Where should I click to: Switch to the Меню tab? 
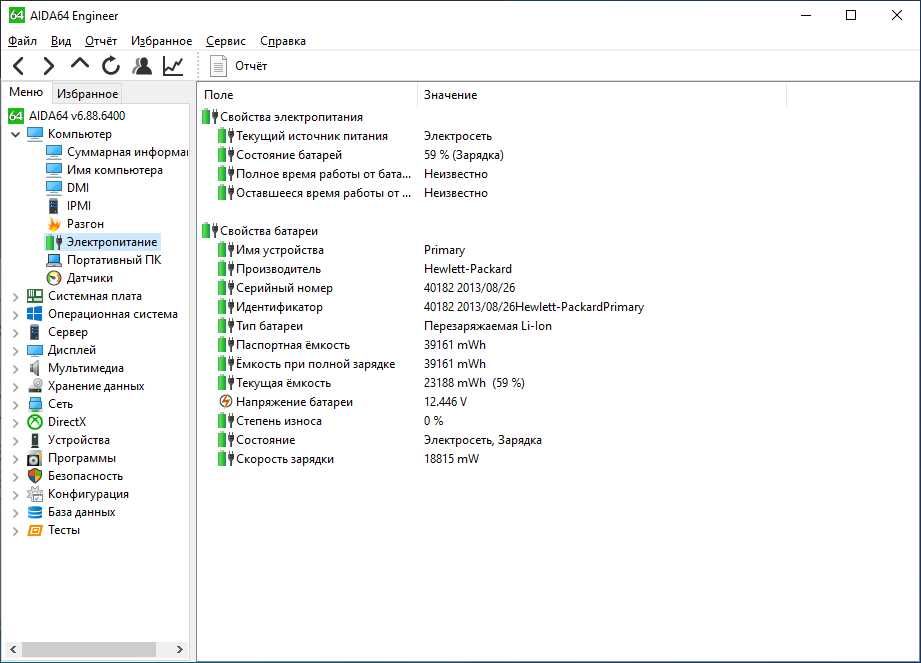26,92
